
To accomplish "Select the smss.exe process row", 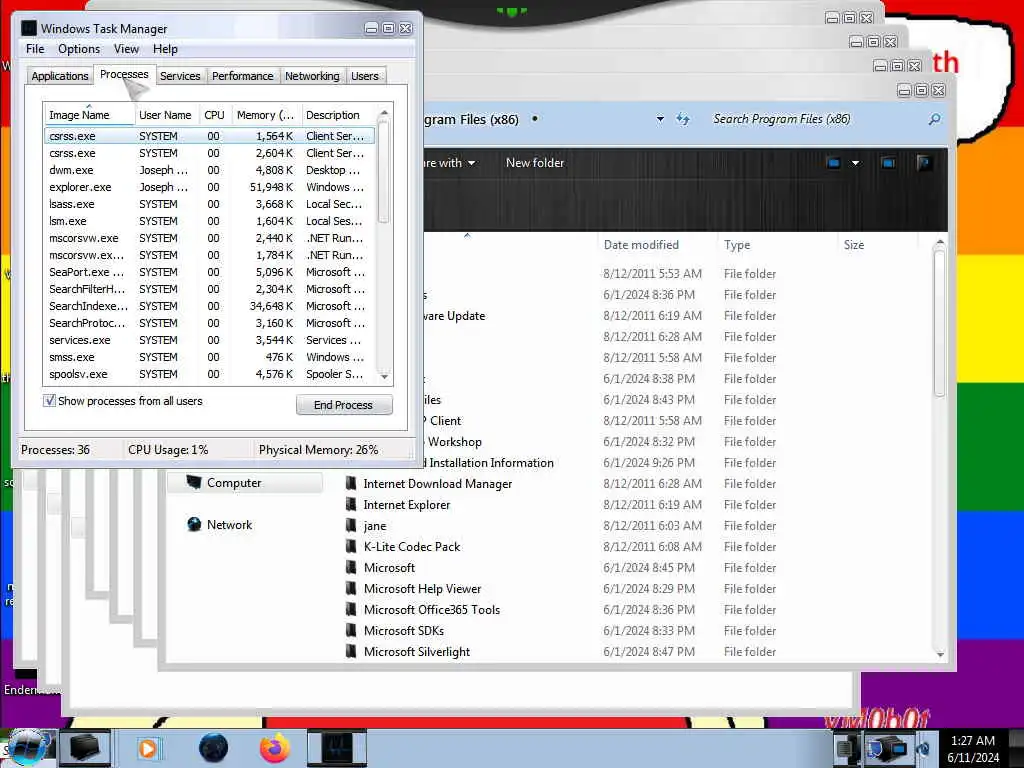I will pos(209,357).
